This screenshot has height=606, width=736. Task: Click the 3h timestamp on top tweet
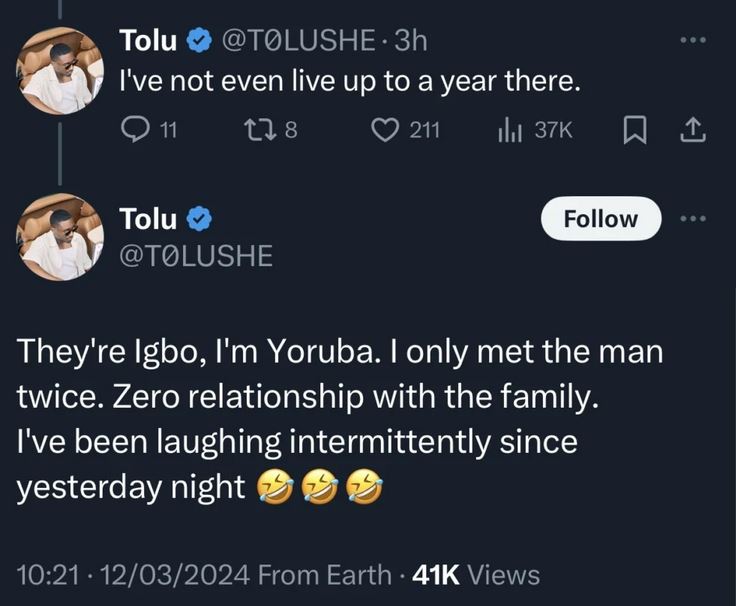pyautogui.click(x=411, y=41)
